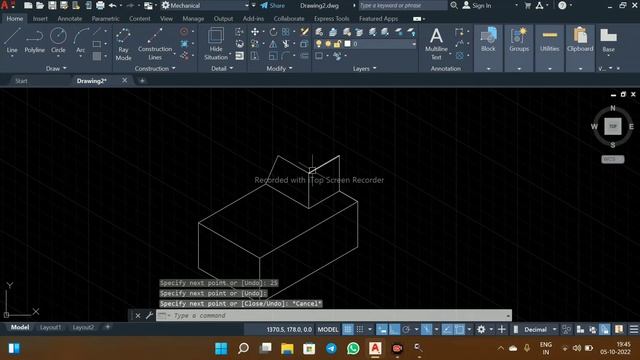Open the Mechanical workspace dropdown
The width and height of the screenshot is (640, 360).
coord(205,5)
